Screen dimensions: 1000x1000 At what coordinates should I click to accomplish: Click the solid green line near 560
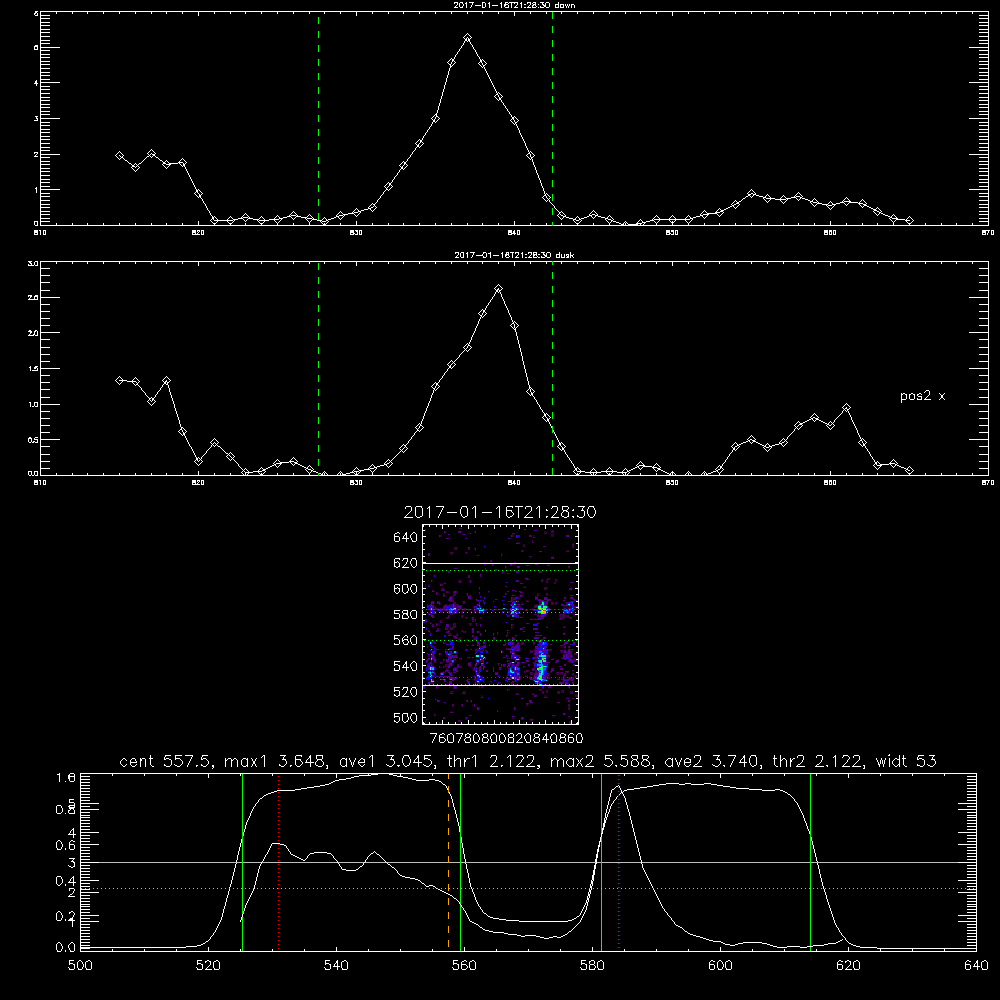coord(460,861)
